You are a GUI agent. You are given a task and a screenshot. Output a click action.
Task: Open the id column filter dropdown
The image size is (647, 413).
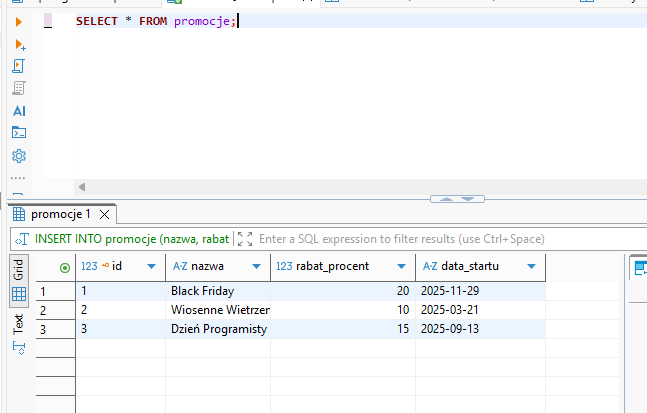(152, 266)
